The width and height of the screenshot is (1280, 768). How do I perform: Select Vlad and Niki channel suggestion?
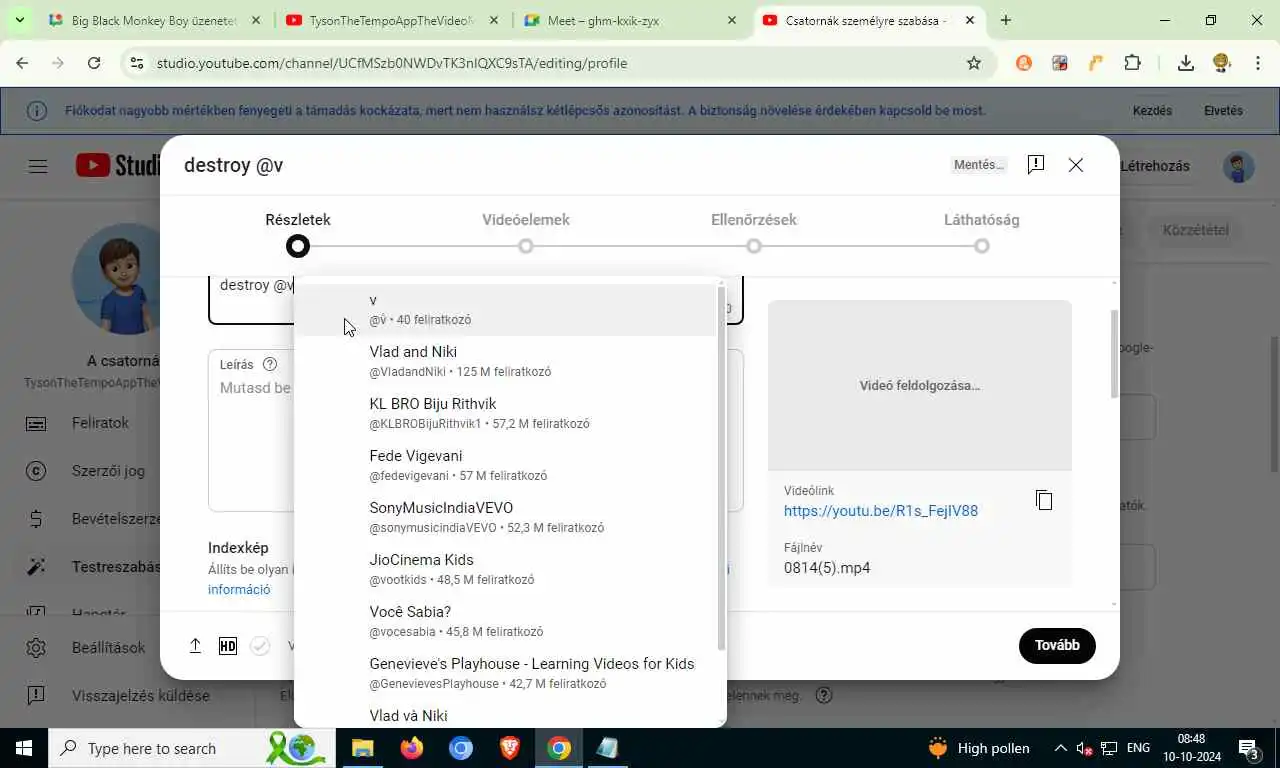[x=506, y=362]
